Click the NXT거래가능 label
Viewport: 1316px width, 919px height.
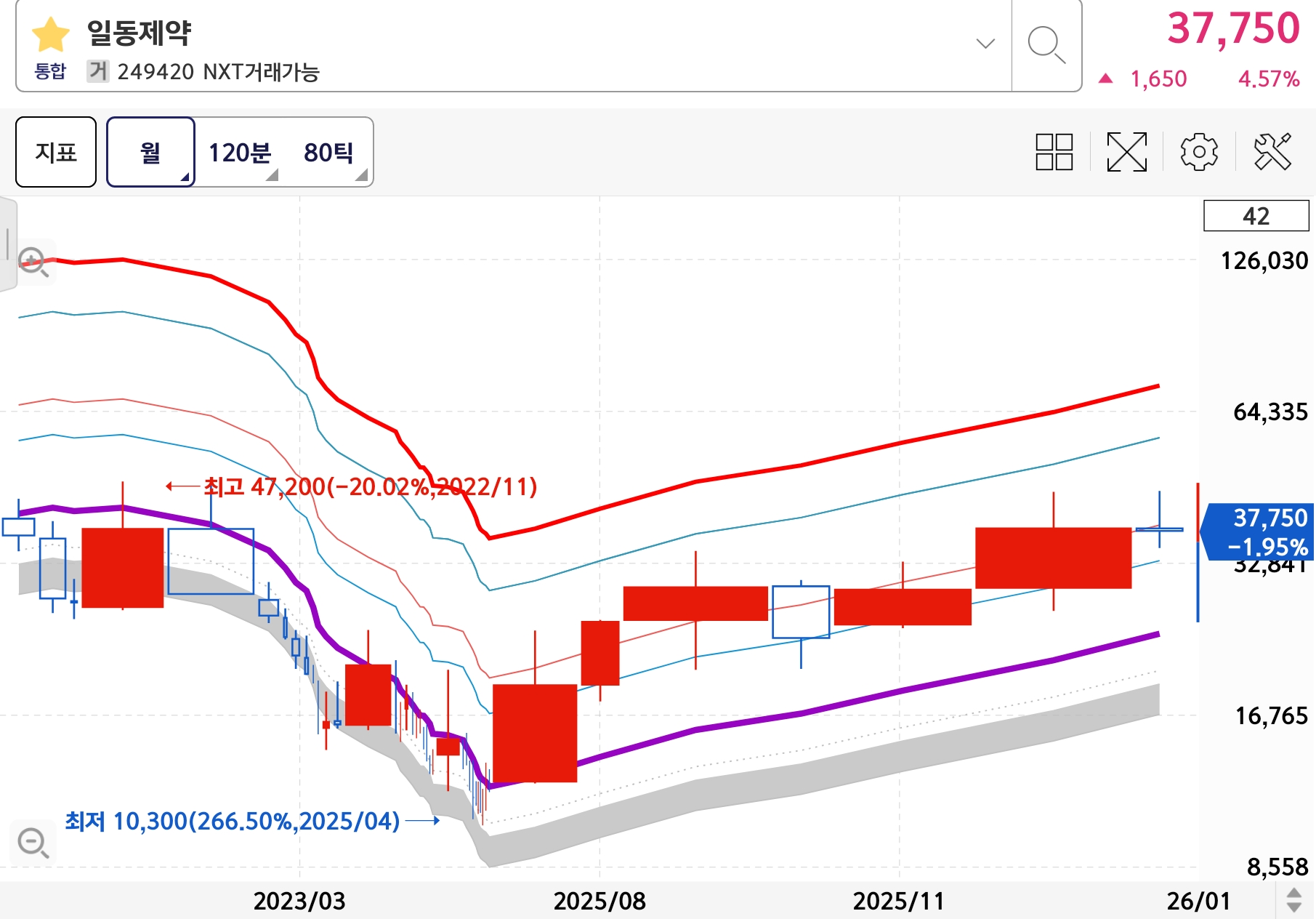(262, 71)
